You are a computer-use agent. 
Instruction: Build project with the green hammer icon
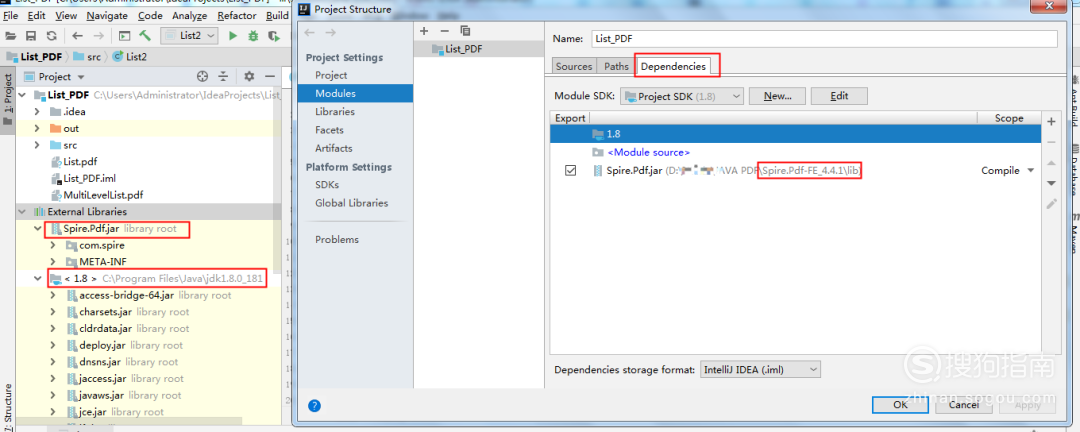tap(145, 36)
